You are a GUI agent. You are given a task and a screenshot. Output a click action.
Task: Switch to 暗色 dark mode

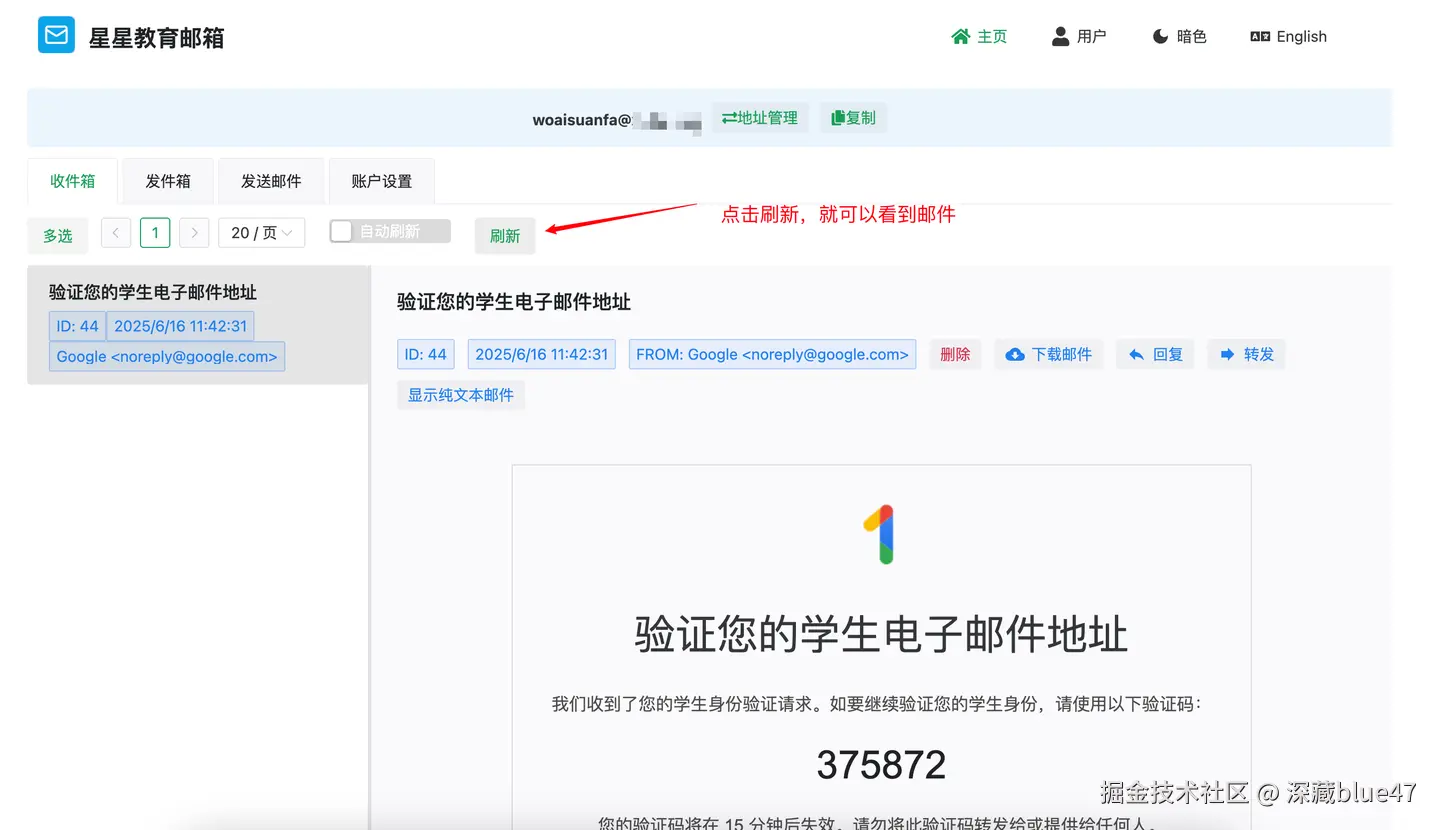[1179, 37]
